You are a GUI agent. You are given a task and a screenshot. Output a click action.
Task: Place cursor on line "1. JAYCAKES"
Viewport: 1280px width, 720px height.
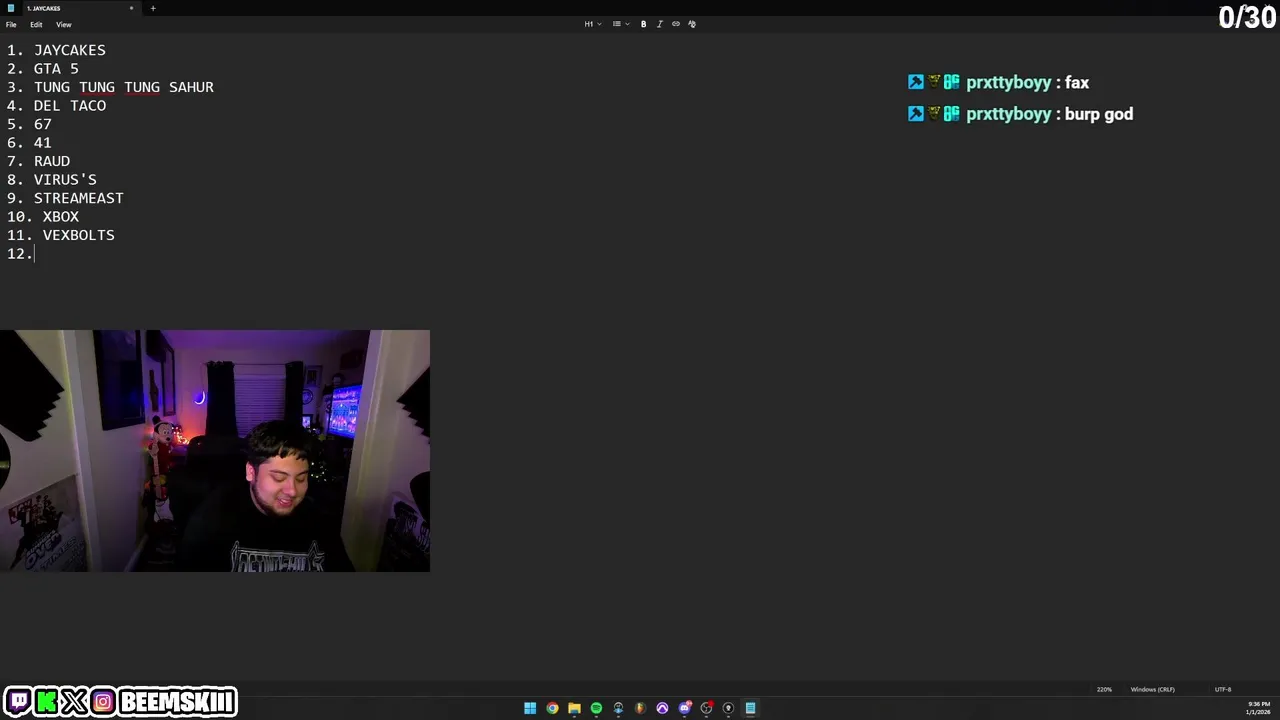coord(56,50)
